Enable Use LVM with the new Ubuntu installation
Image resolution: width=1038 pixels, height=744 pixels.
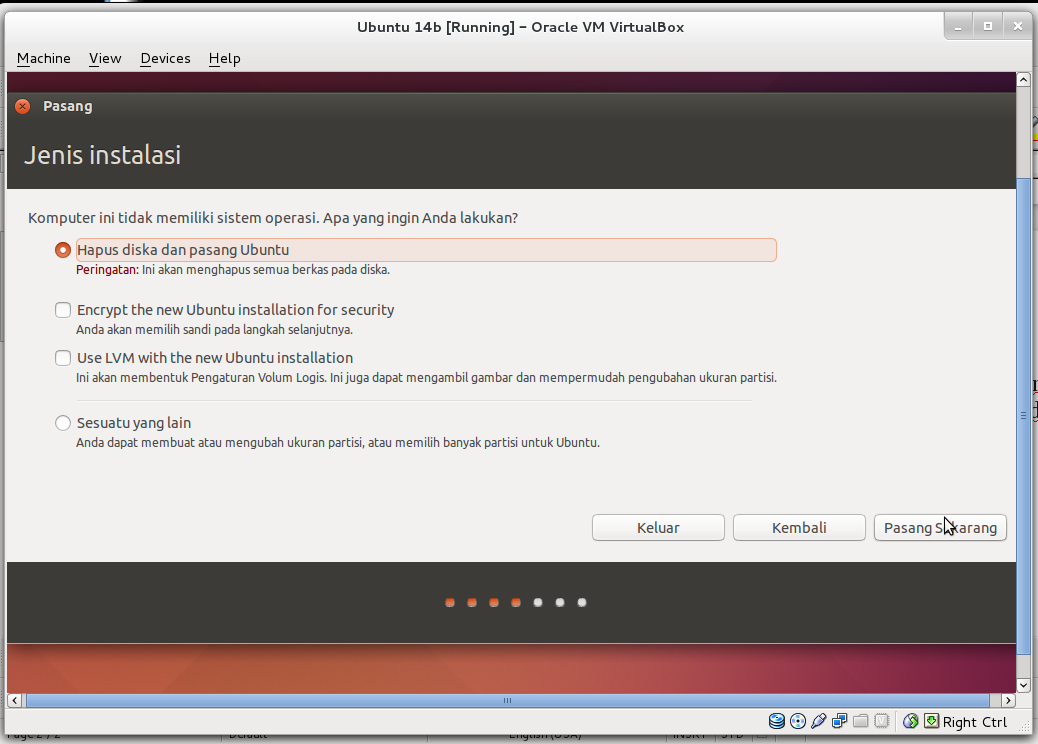coord(62,358)
